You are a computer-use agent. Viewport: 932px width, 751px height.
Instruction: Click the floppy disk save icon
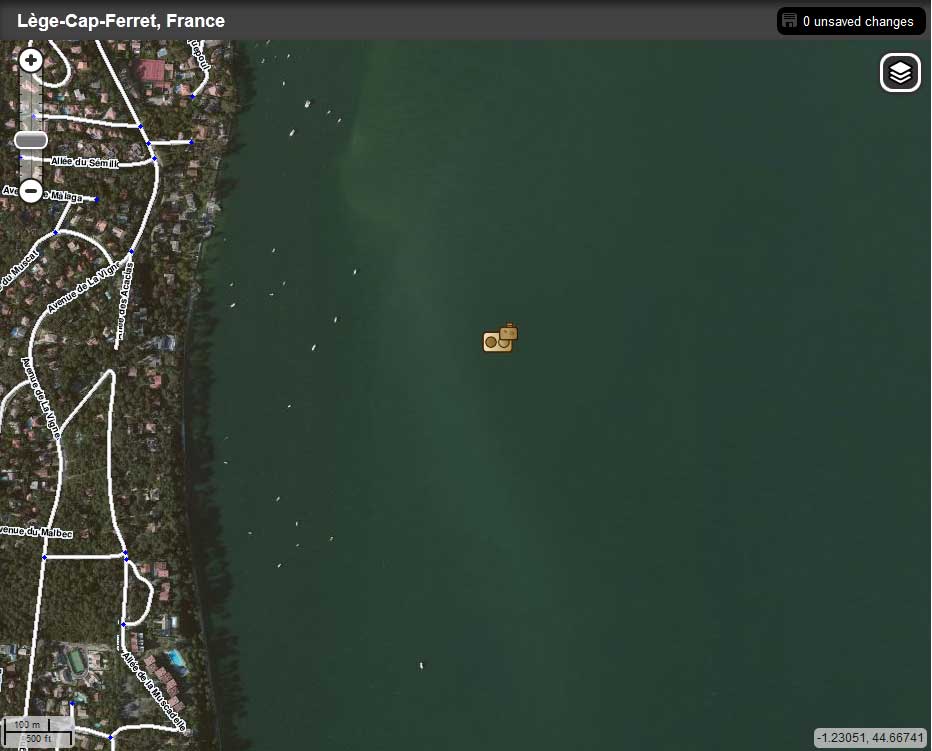pyautogui.click(x=790, y=21)
